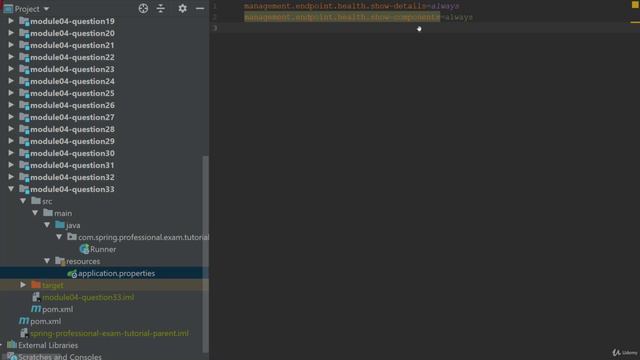Click the package folder icon

(x=72, y=237)
